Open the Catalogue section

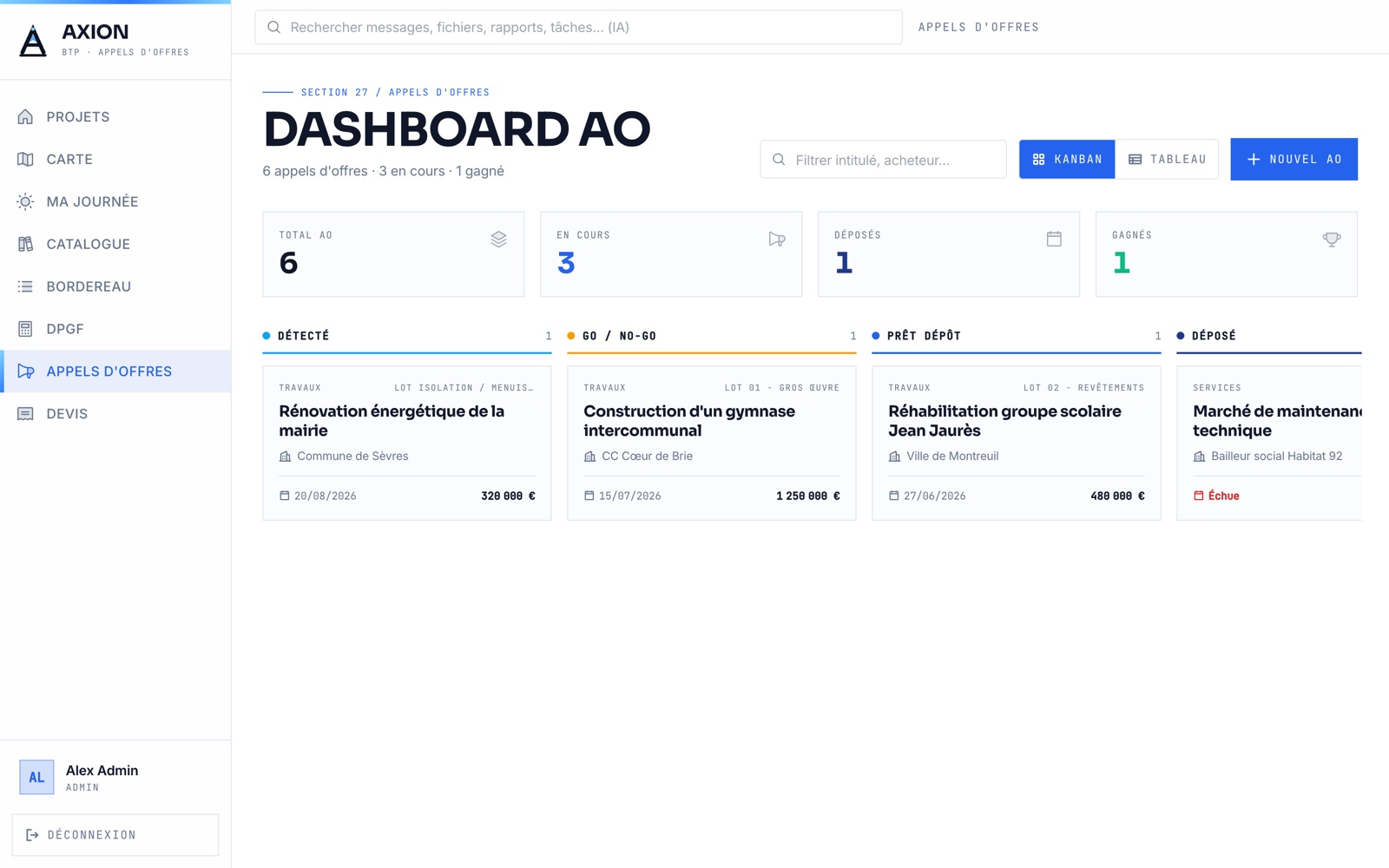click(x=115, y=245)
